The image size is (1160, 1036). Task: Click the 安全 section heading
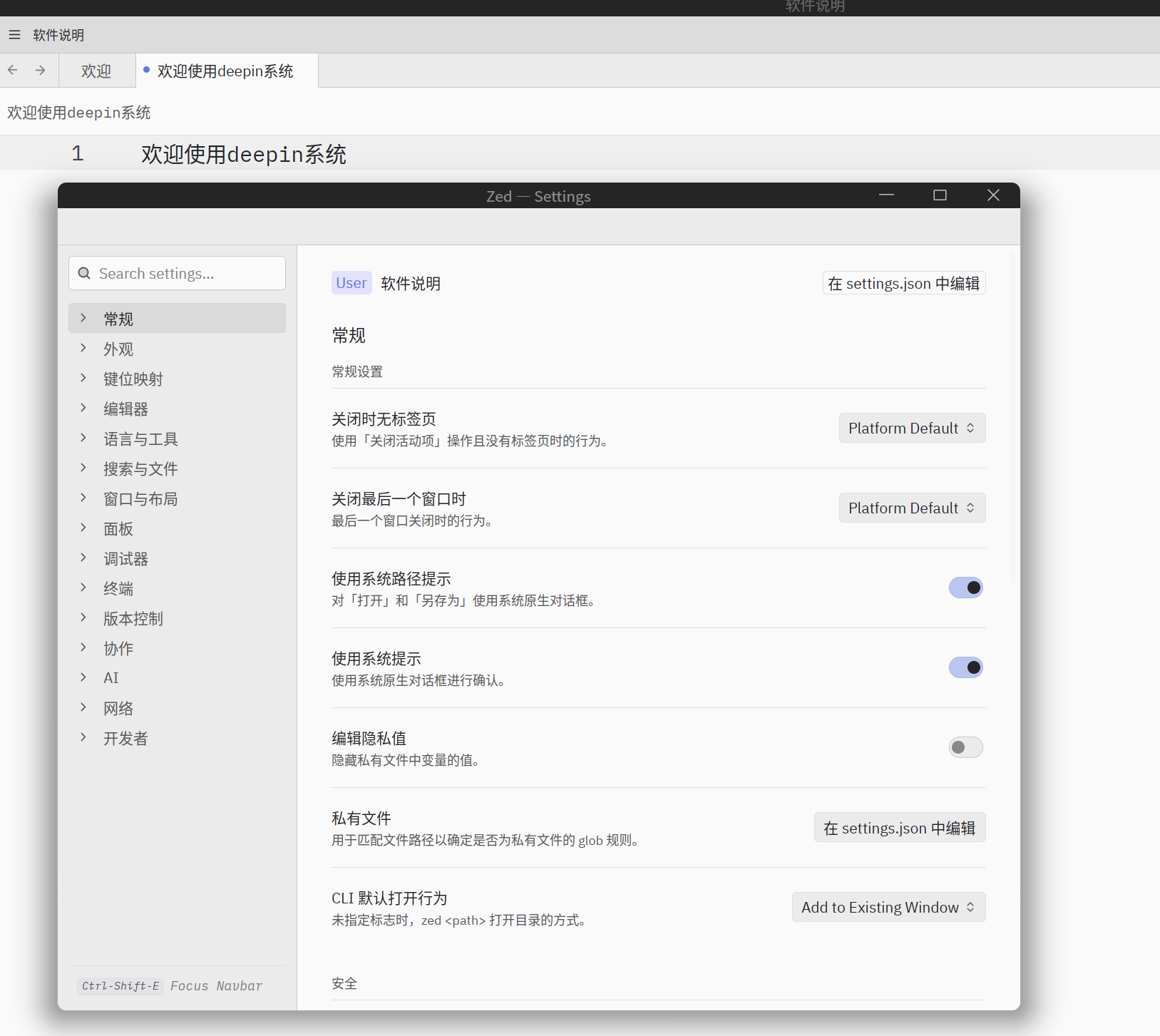344,983
